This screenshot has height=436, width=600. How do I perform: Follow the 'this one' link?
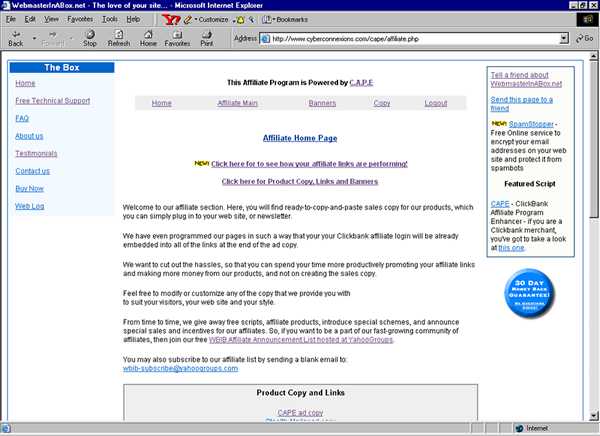click(511, 248)
